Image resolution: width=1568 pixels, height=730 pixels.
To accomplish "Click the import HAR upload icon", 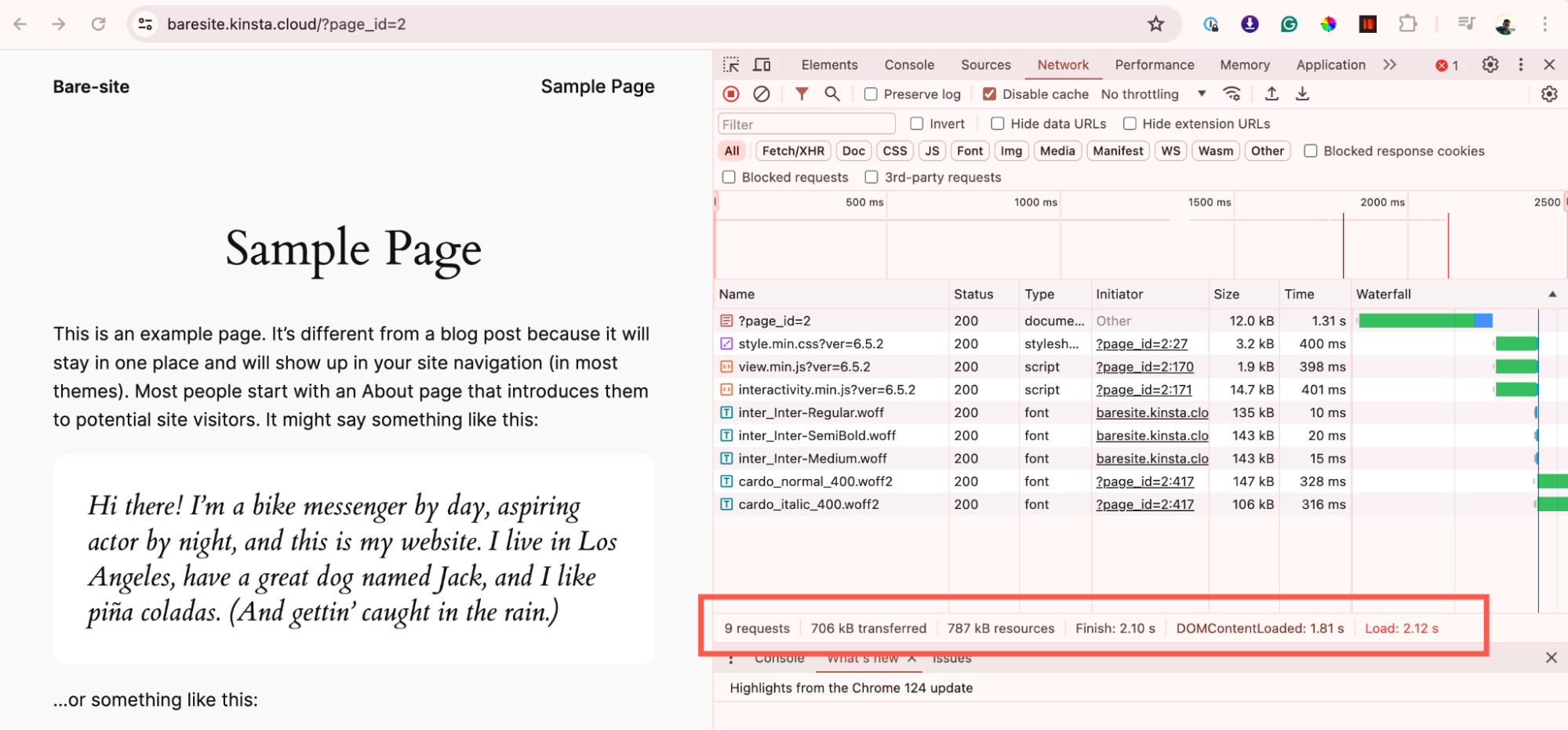I will pos(1271,94).
